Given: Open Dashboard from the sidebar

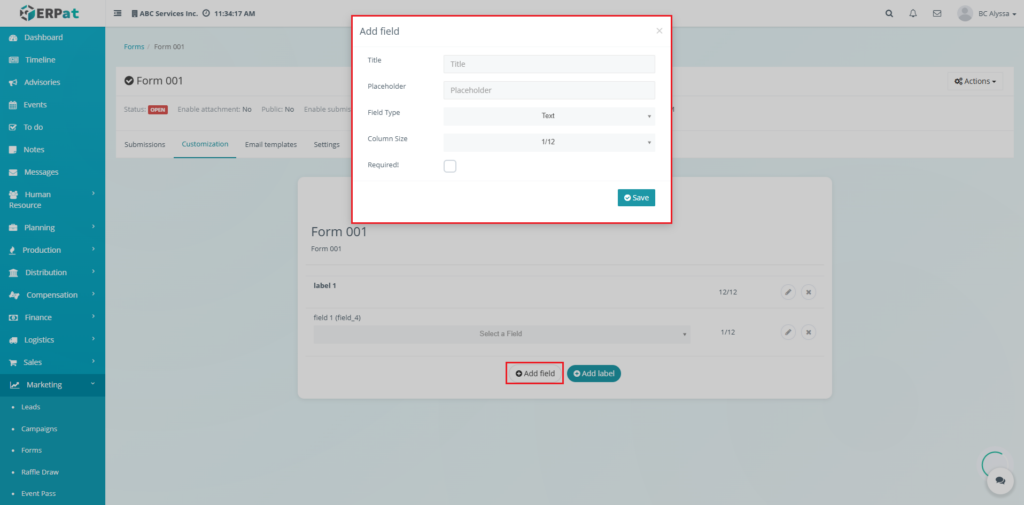Looking at the screenshot, I should pos(43,37).
